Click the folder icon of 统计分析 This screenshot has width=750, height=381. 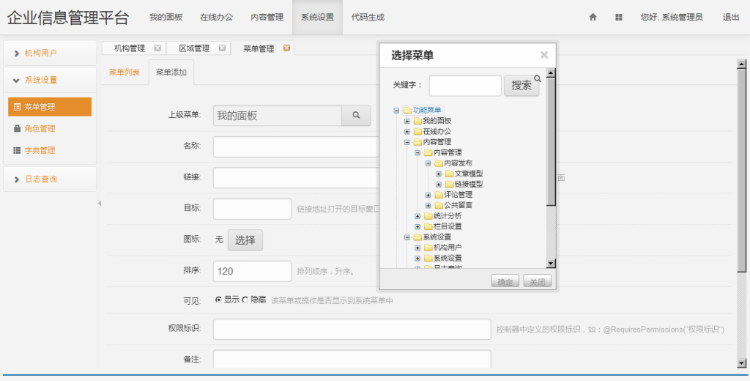[428, 216]
